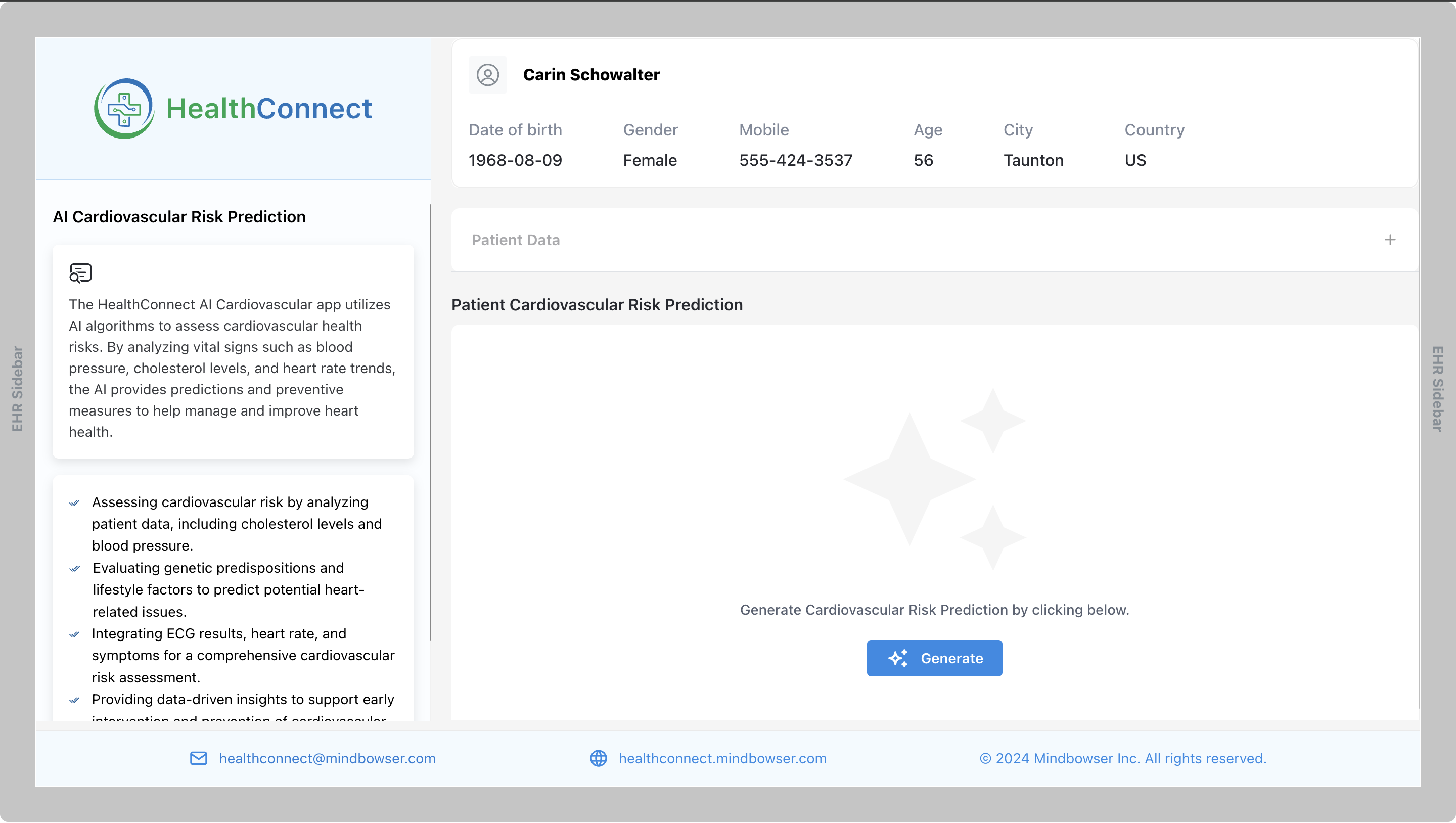Image resolution: width=1456 pixels, height=823 pixels.
Task: Click the left EHR Sidebar vertical tab
Action: [x=18, y=389]
